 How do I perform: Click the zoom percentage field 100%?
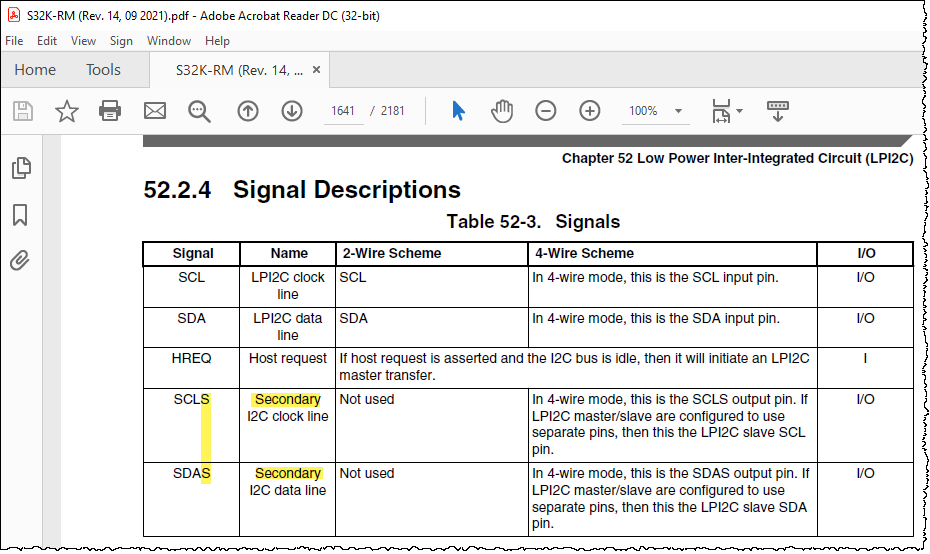pos(644,111)
